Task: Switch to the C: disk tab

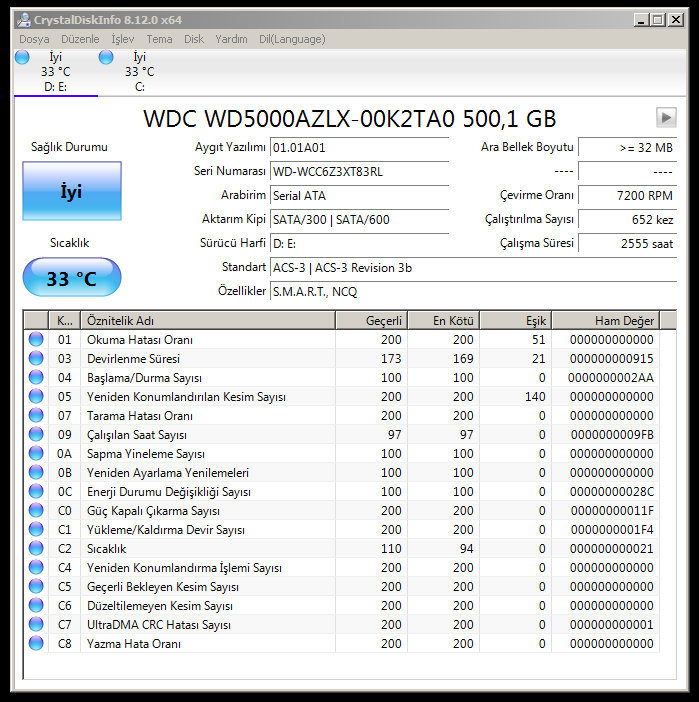Action: tap(140, 72)
